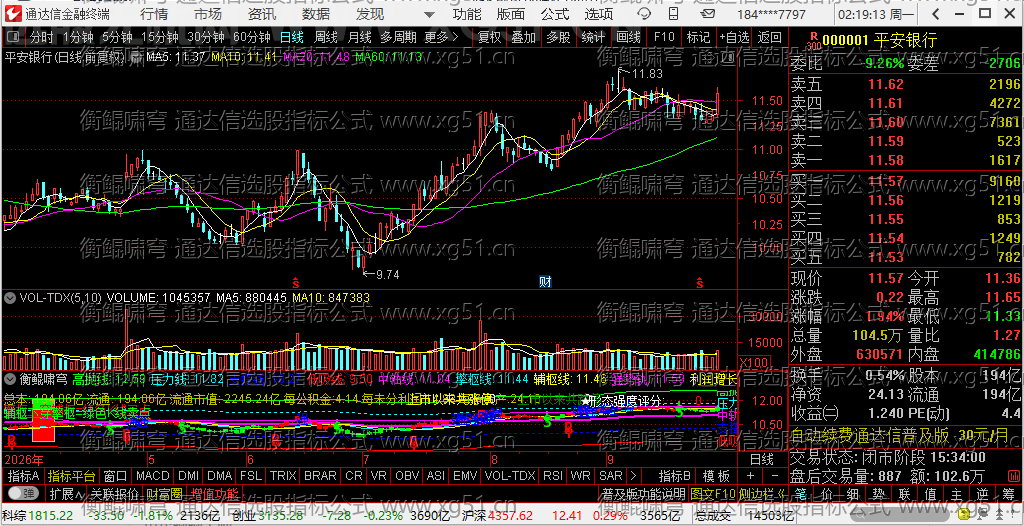Select the 30分钟 period

point(205,37)
